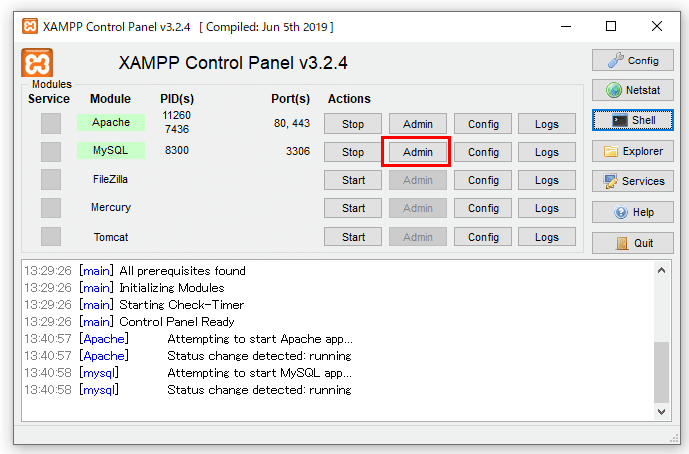View Tomcat Logs
Image resolution: width=689 pixels, height=454 pixels.
[x=547, y=237]
